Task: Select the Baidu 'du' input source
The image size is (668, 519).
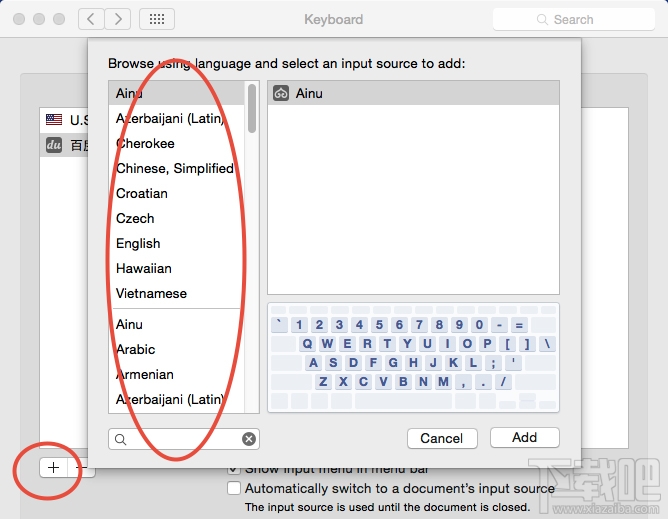Action: pyautogui.click(x=64, y=145)
